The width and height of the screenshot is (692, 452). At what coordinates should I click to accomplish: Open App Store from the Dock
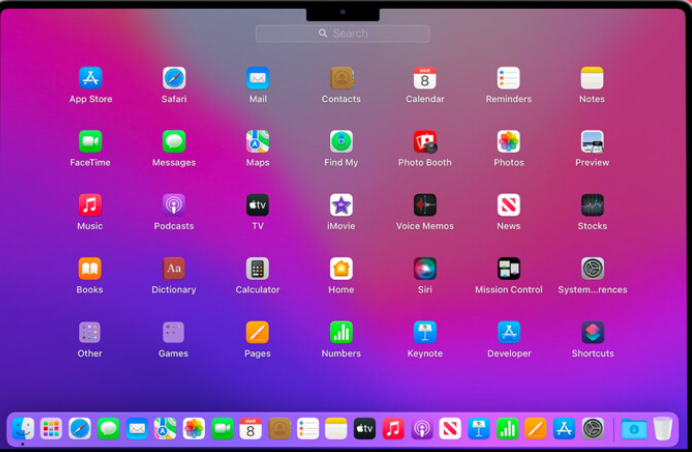(x=564, y=429)
